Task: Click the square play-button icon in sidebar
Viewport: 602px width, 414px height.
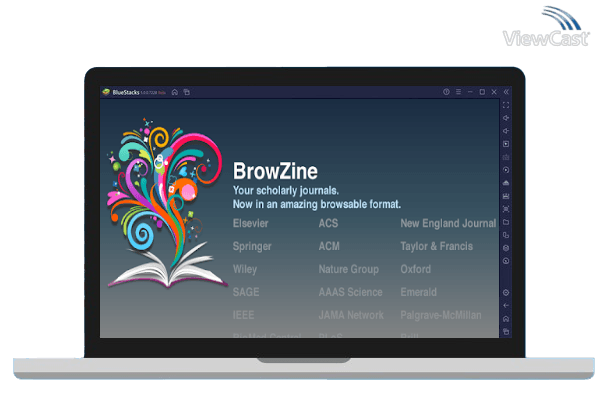Action: pos(506,144)
